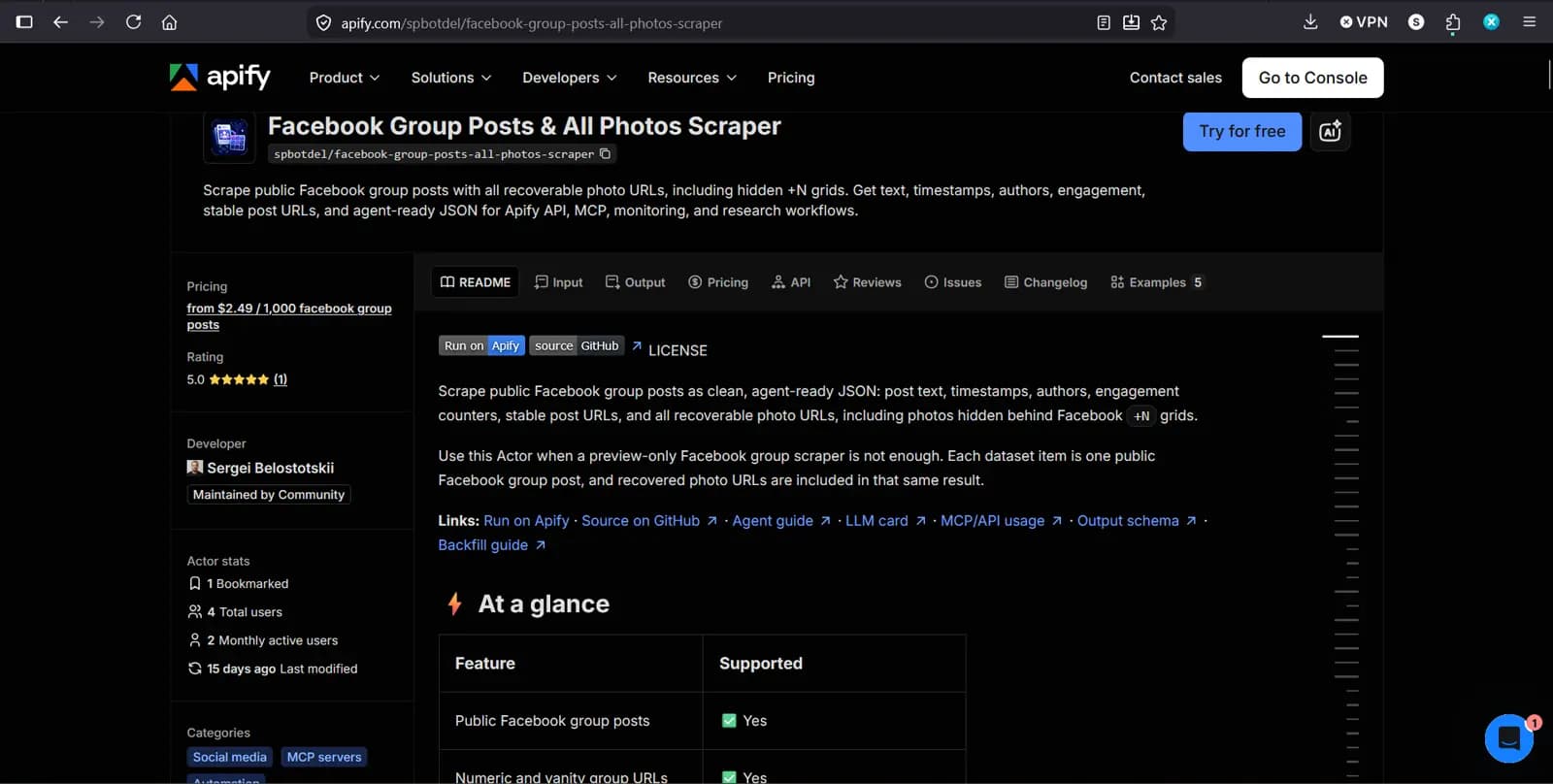Click Contact sales

pyautogui.click(x=1175, y=78)
